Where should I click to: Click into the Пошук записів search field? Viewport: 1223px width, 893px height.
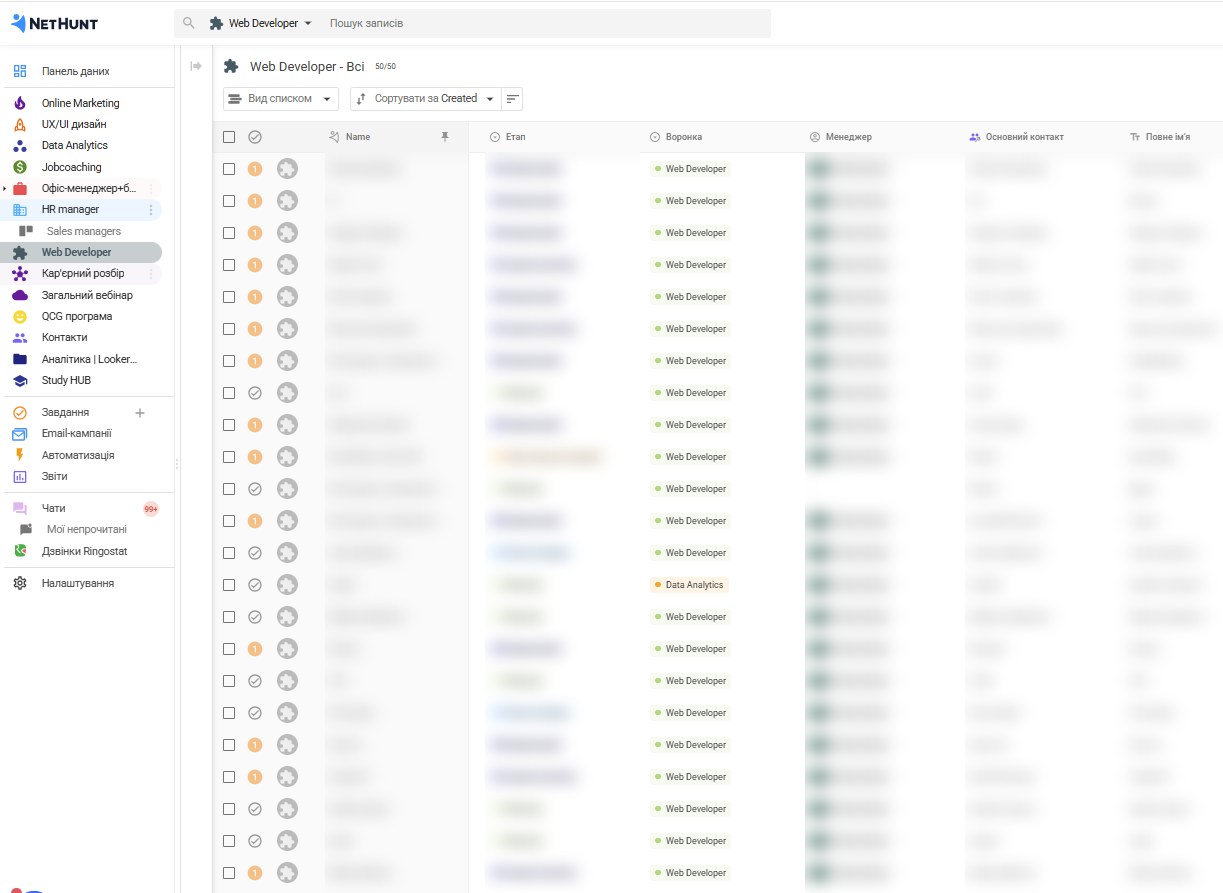546,23
